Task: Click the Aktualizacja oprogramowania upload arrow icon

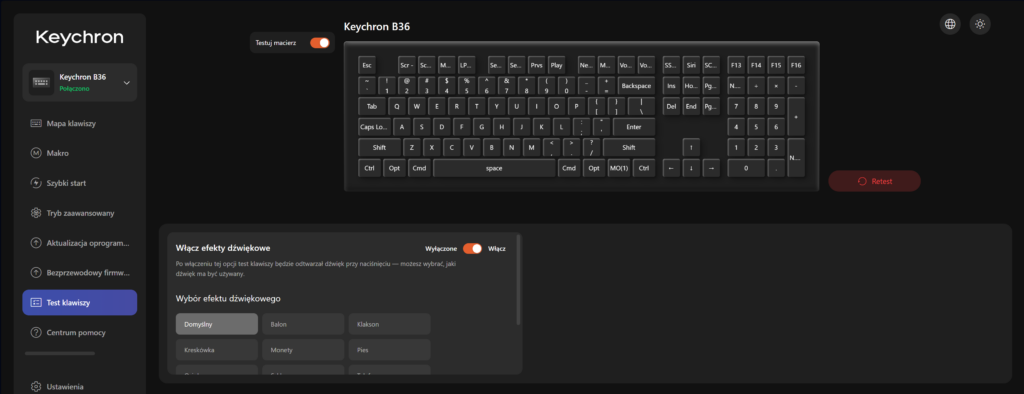Action: [x=36, y=243]
